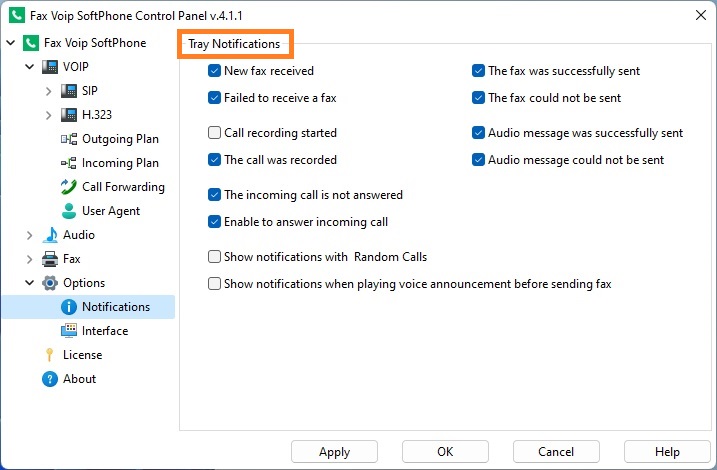This screenshot has width=717, height=470.
Task: Click the Cancel button
Action: point(556,452)
